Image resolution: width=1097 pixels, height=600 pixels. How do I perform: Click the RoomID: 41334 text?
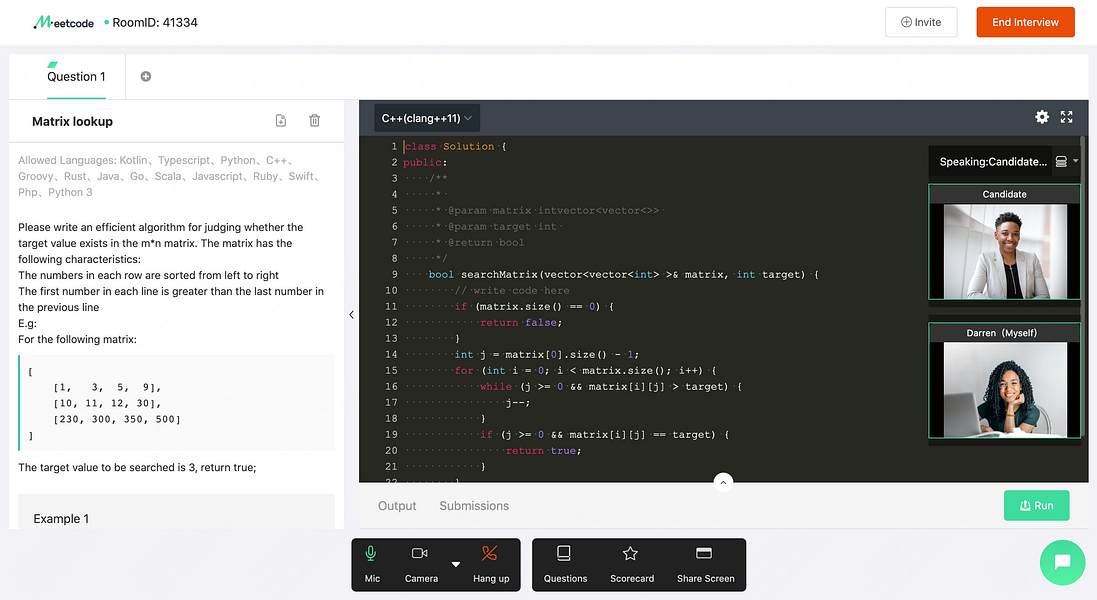click(x=155, y=22)
